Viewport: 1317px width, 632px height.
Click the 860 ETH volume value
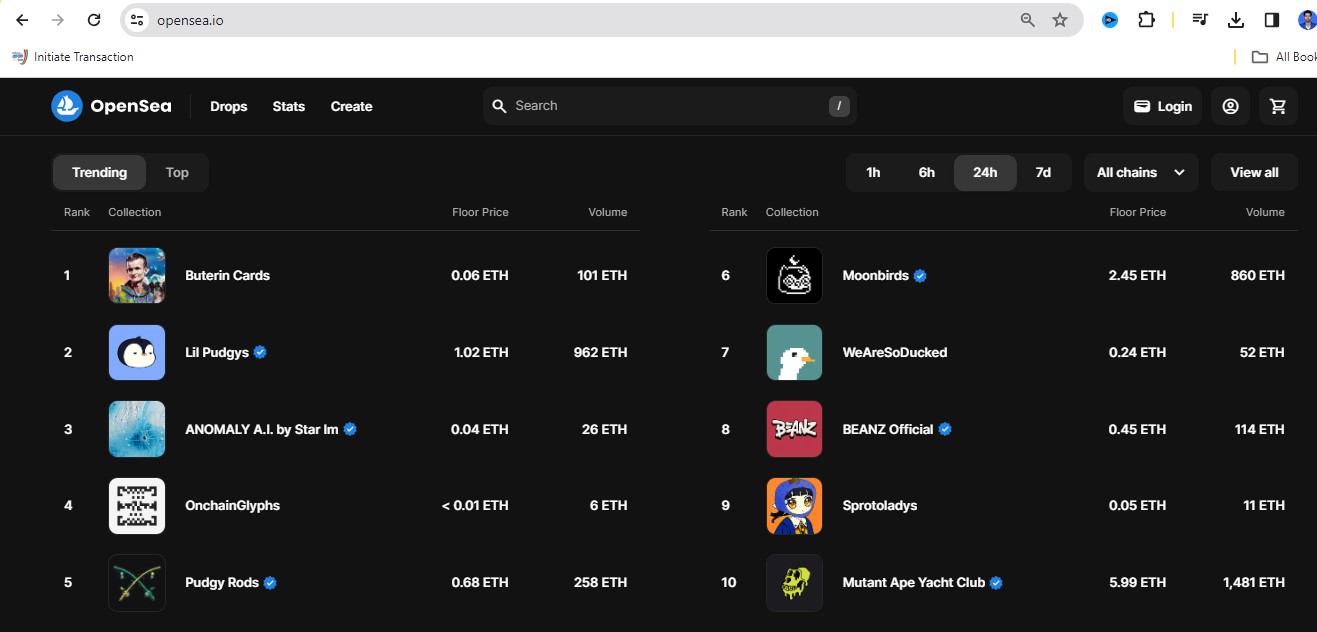(x=1257, y=275)
